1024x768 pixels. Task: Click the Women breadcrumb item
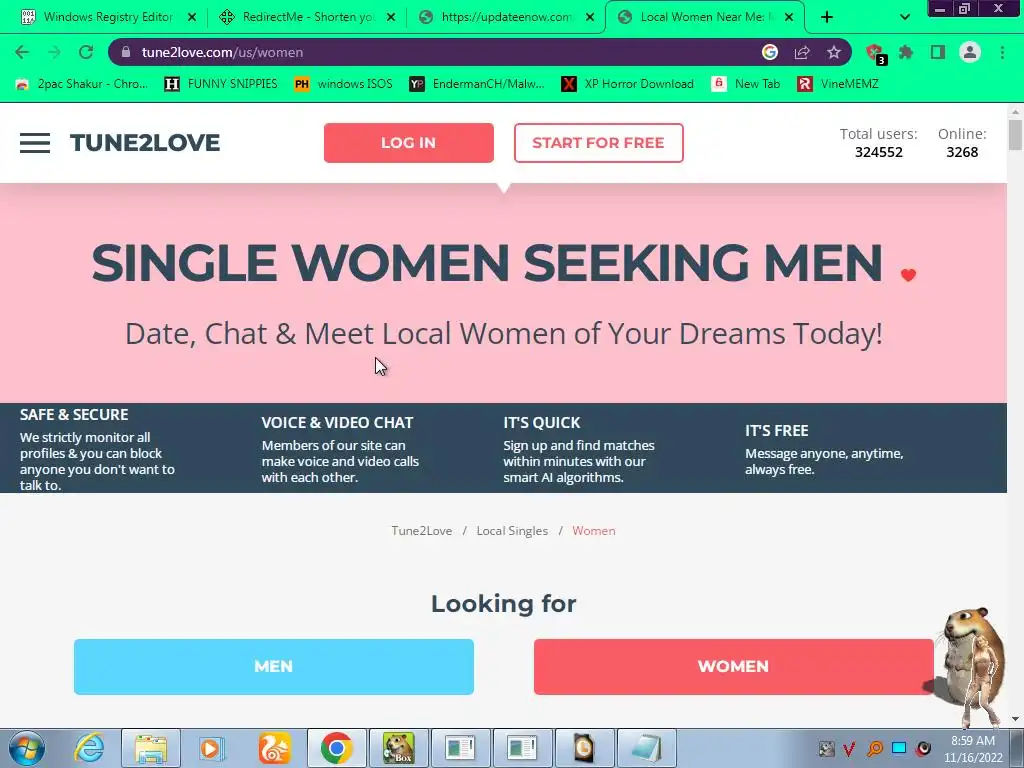coord(594,531)
